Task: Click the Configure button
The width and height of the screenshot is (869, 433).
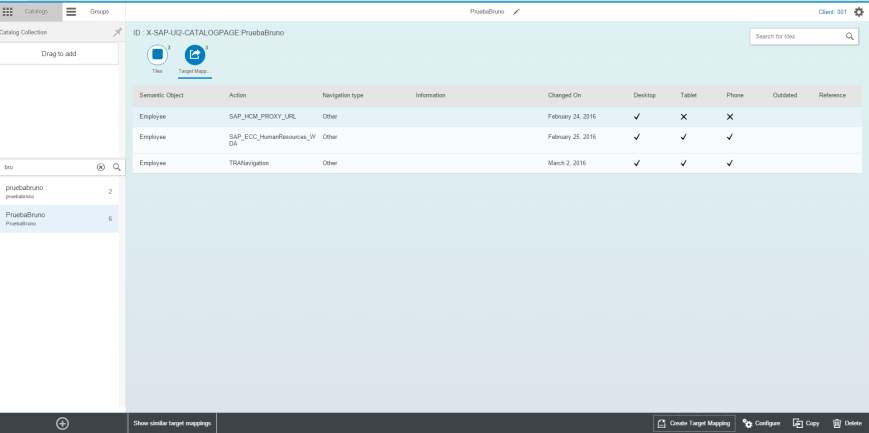Action: (x=761, y=423)
